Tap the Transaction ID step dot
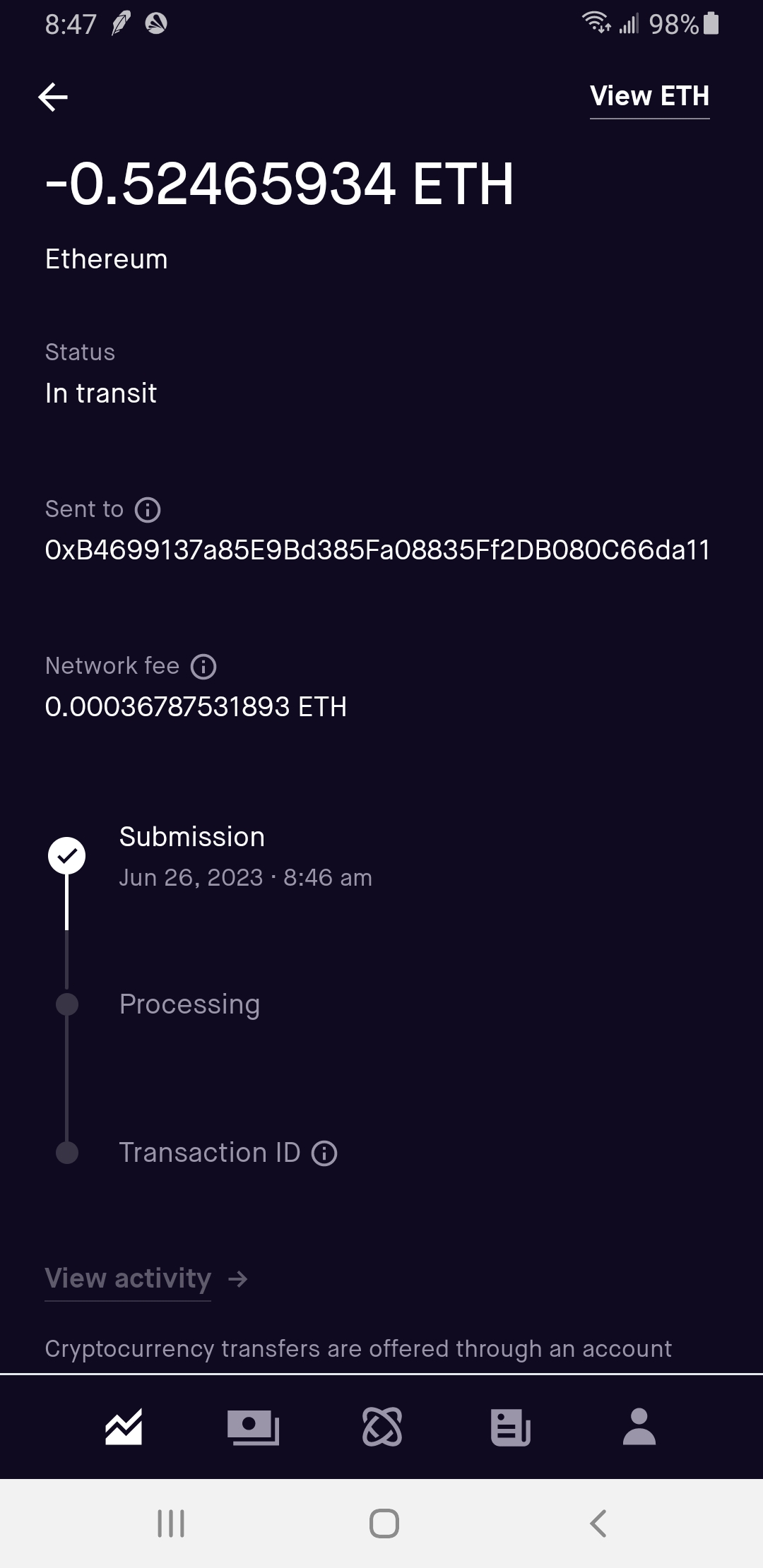The width and height of the screenshot is (763, 1568). (67, 1153)
